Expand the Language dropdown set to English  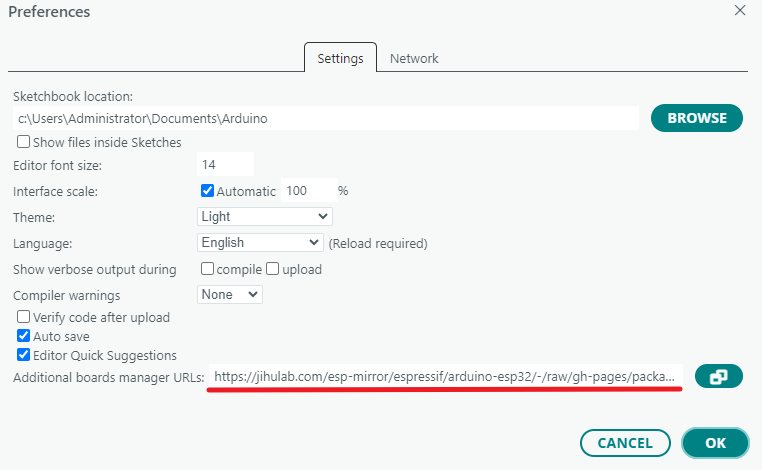260,242
